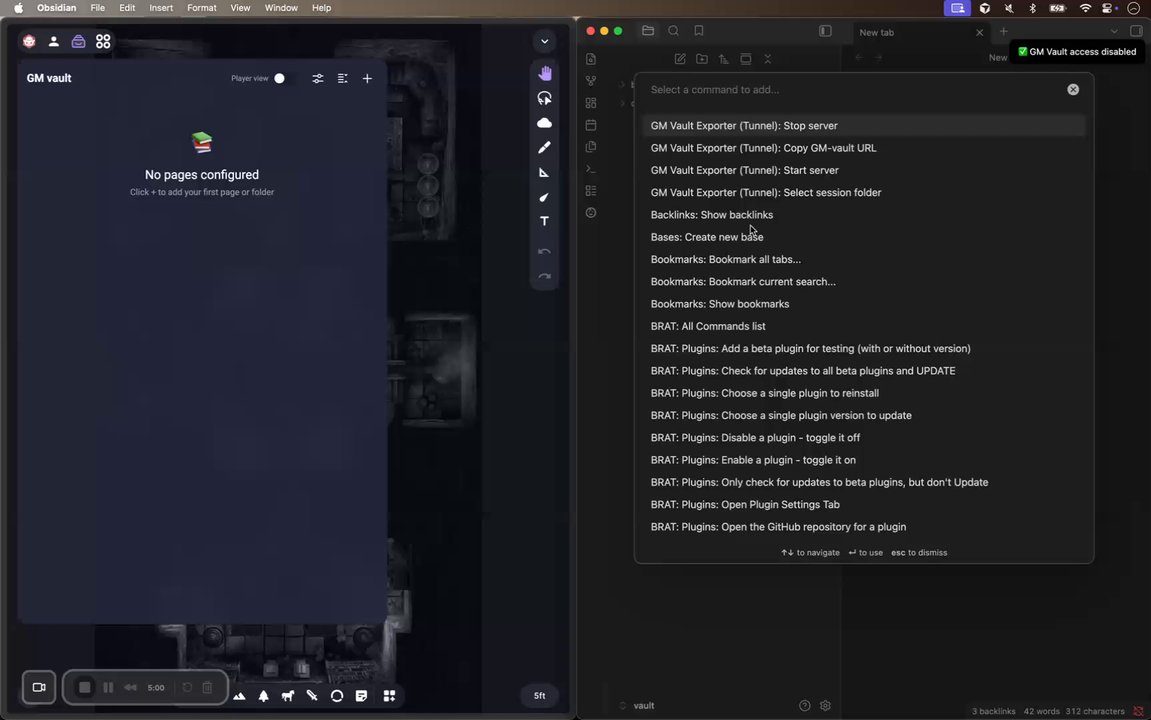Open the 5ft grid scale selector
The image size is (1151, 720).
(540, 696)
